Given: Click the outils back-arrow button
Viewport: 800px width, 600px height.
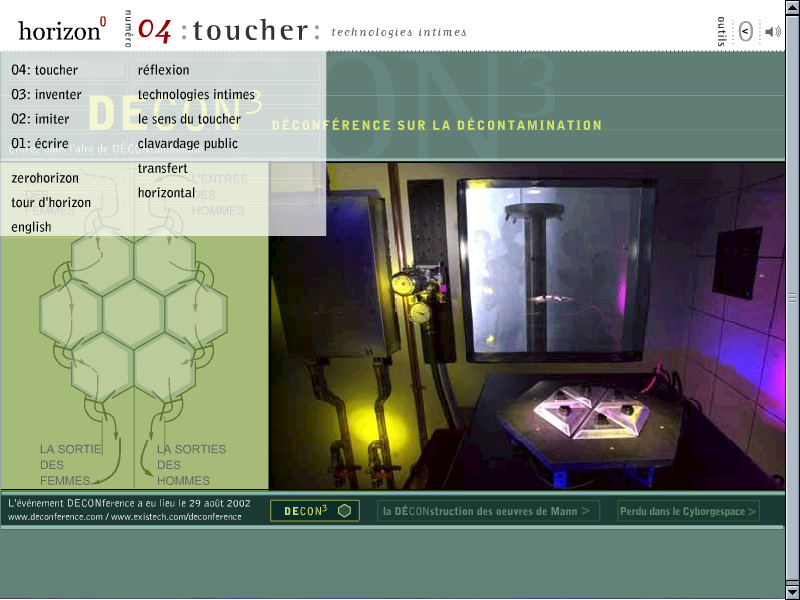Looking at the screenshot, I should pos(745,31).
